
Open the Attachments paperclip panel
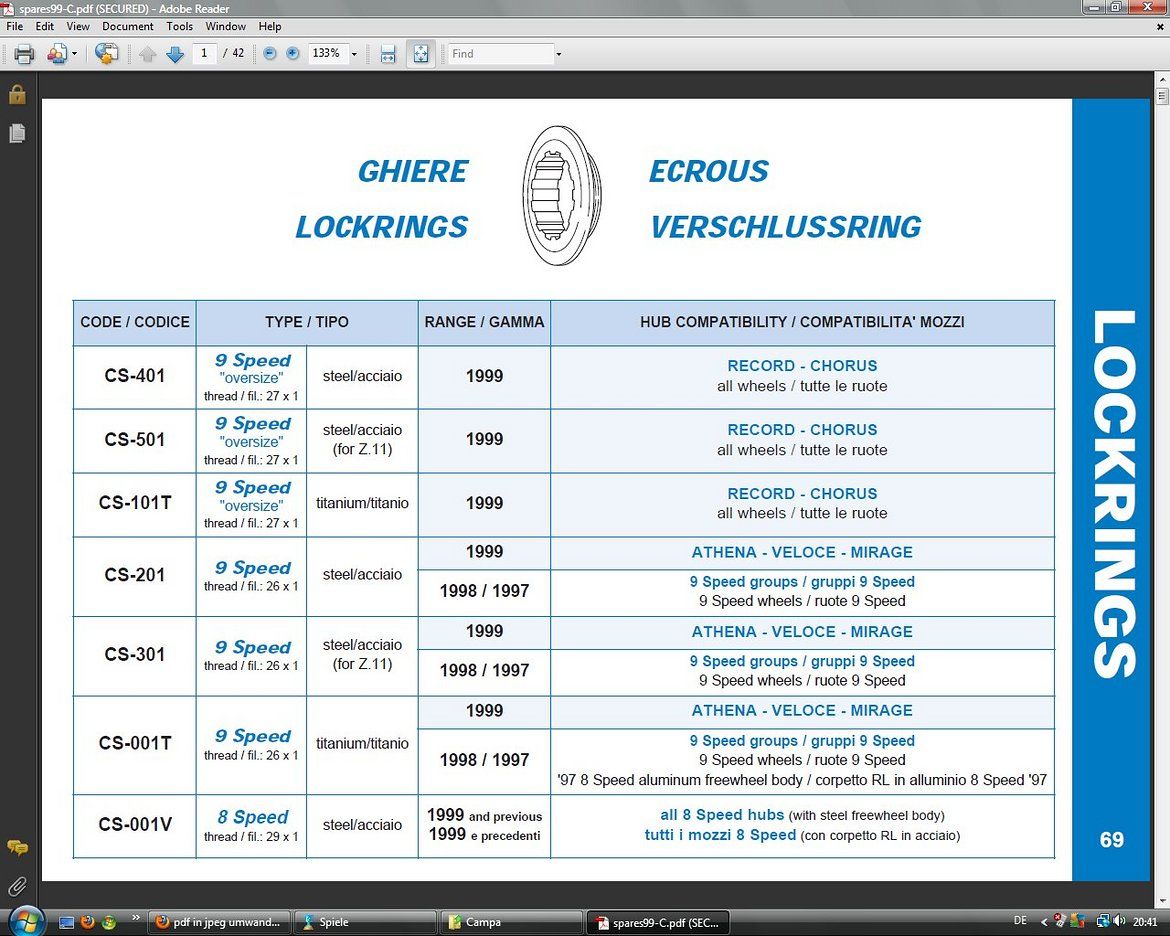tap(17, 886)
